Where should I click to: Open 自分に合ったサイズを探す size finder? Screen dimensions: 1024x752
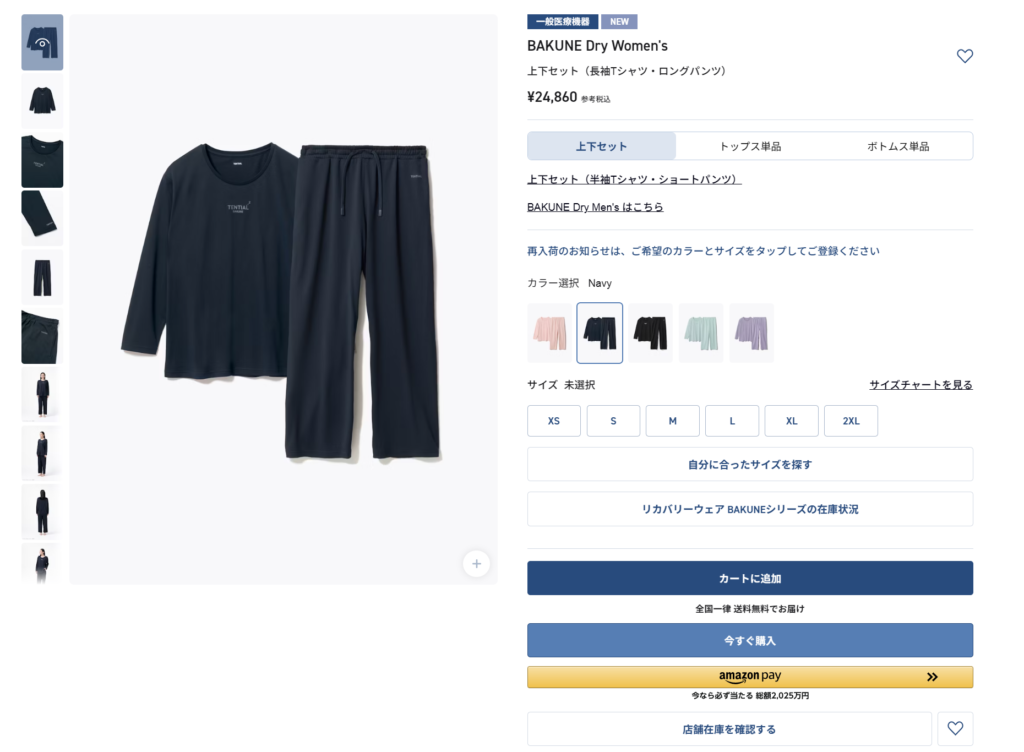750,464
